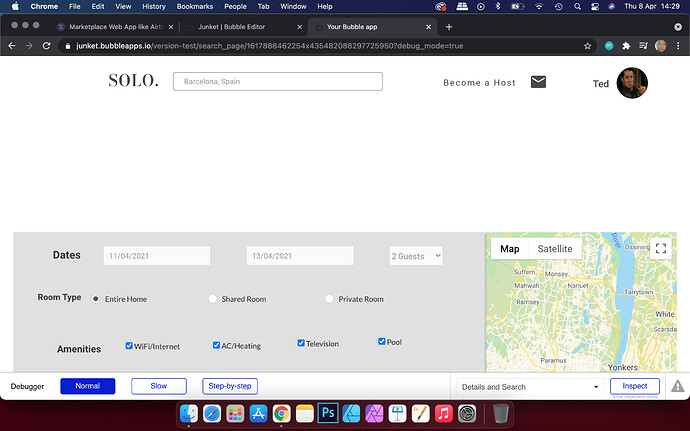The height and width of the screenshot is (431, 690).
Task: Uncheck the AC/Heating amenity
Action: pos(216,345)
